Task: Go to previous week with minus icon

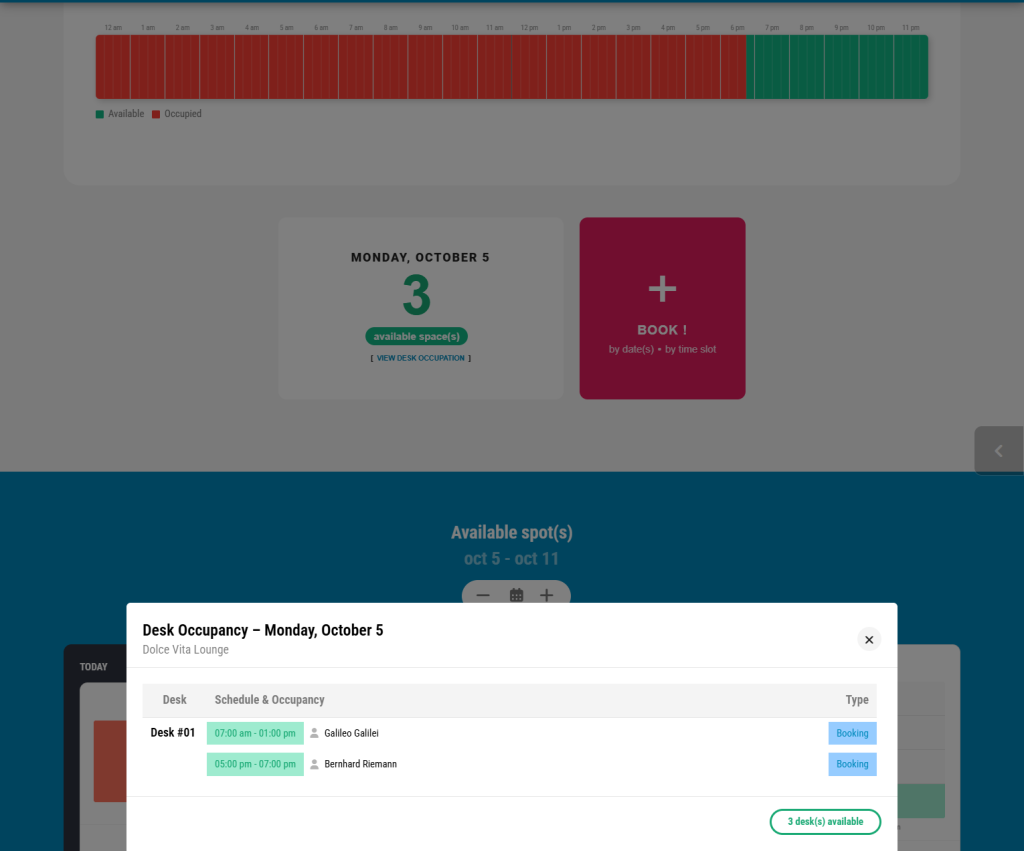Action: click(x=483, y=595)
